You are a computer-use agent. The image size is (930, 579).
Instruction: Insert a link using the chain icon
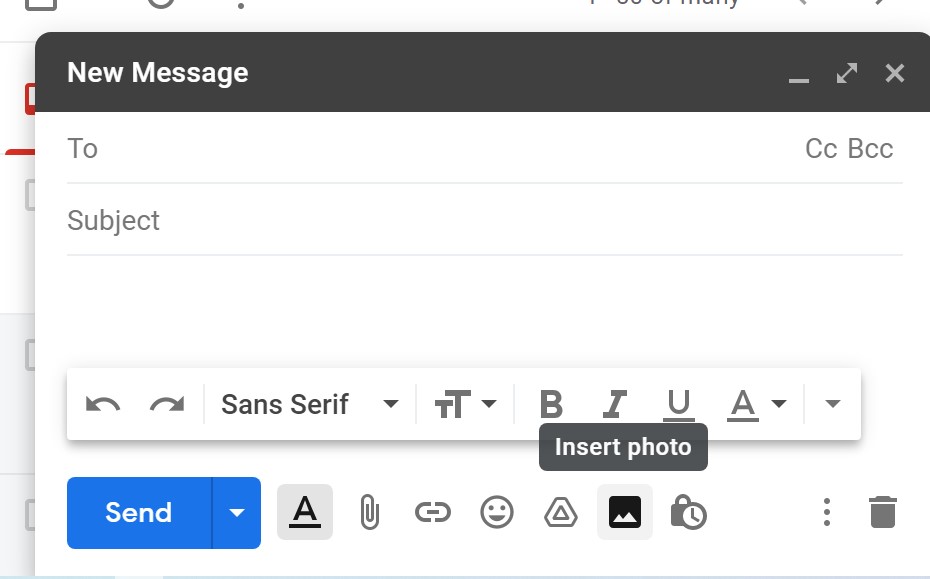point(432,513)
